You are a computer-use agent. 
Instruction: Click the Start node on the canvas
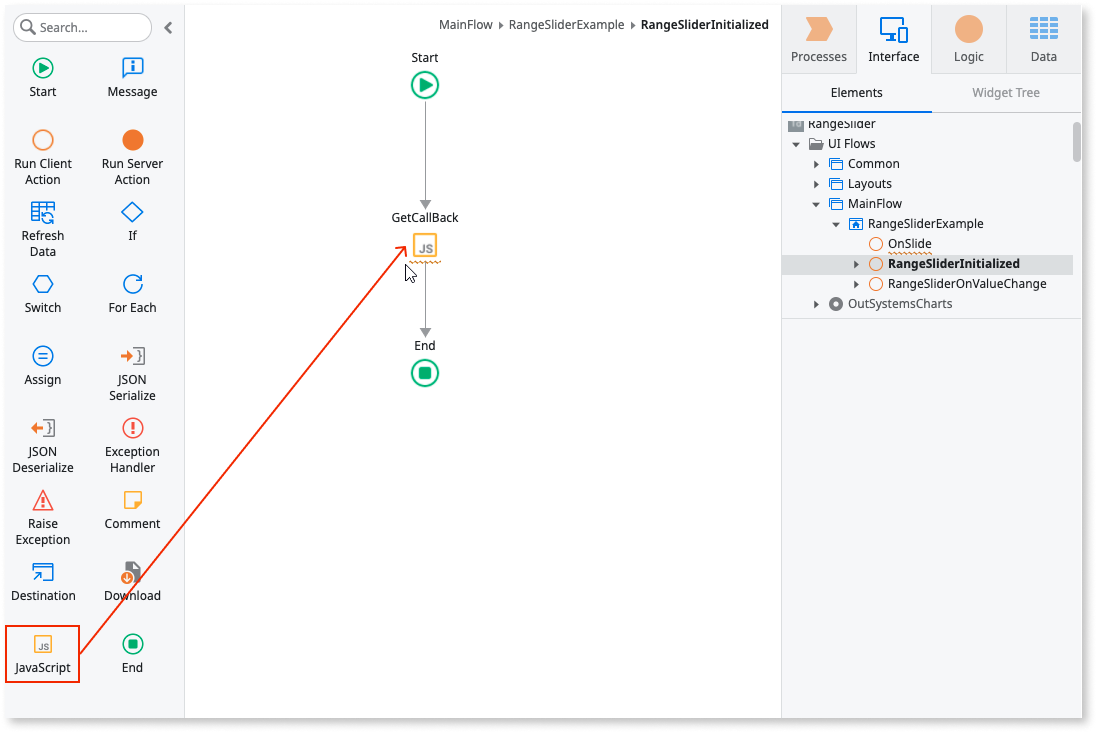424,85
